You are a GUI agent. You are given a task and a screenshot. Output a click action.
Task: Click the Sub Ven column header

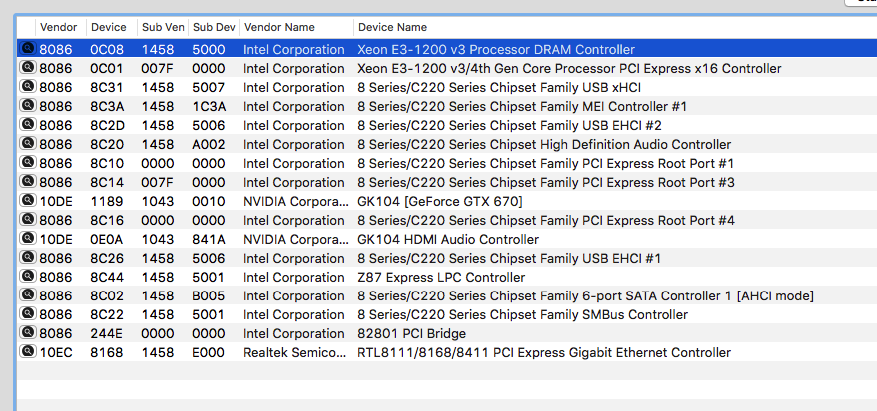coord(161,27)
